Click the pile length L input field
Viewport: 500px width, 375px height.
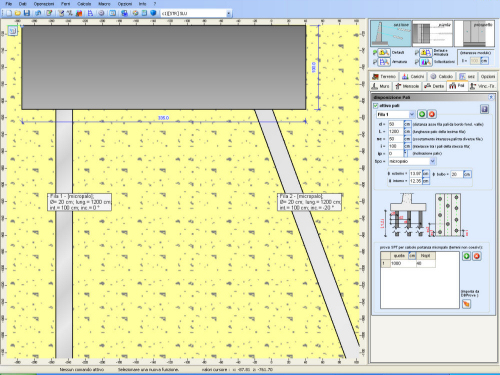(396, 132)
